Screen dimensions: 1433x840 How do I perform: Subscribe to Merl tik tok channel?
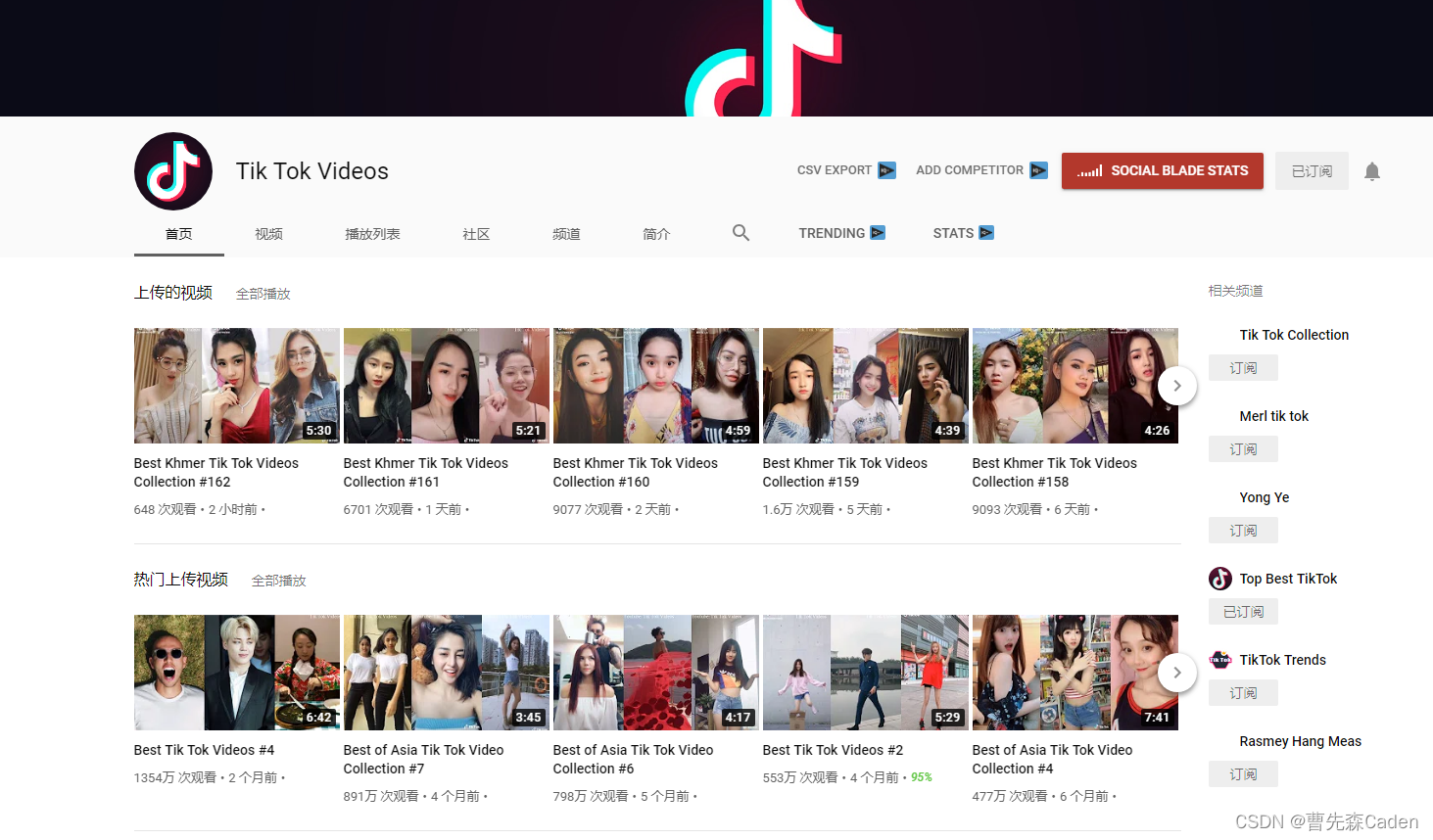coord(1243,449)
